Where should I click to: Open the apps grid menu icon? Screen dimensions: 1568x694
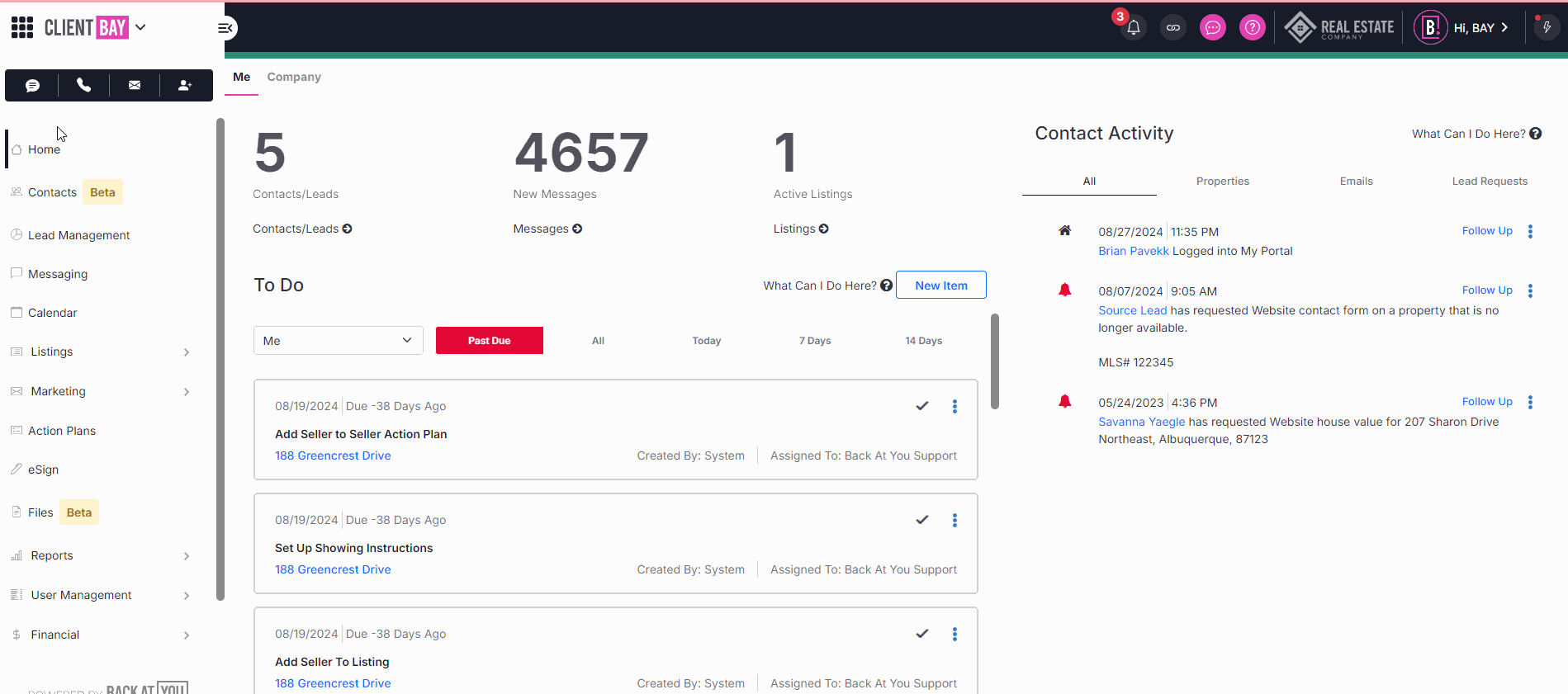pos(22,27)
